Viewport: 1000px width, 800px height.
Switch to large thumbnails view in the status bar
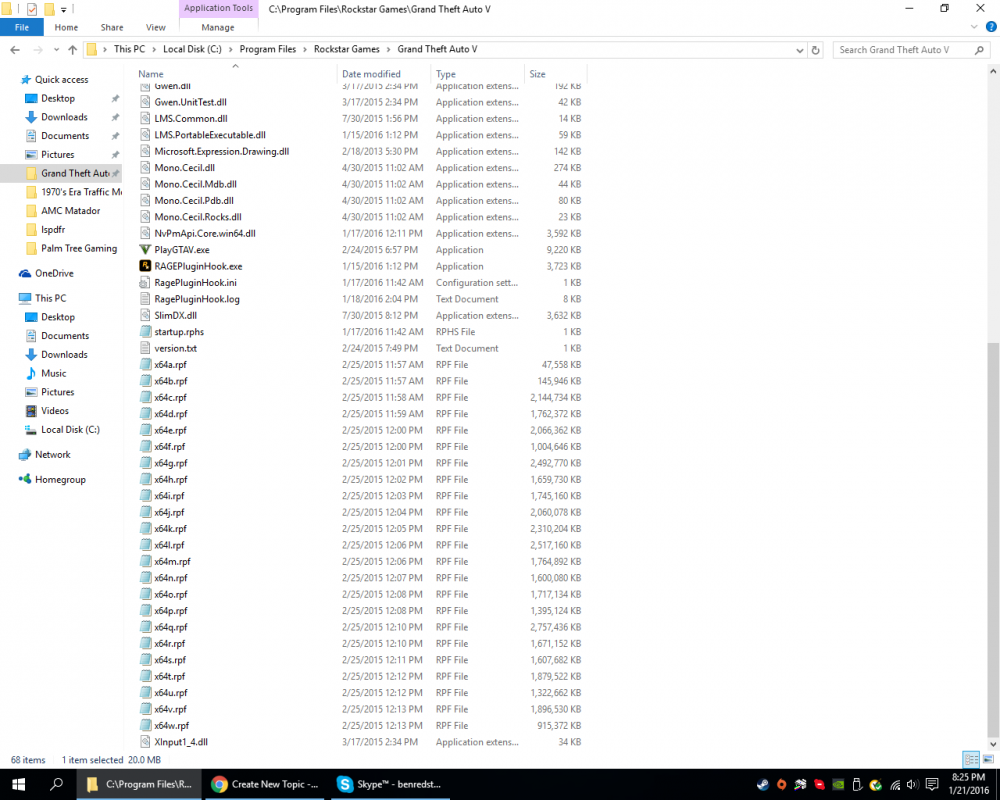[x=988, y=760]
